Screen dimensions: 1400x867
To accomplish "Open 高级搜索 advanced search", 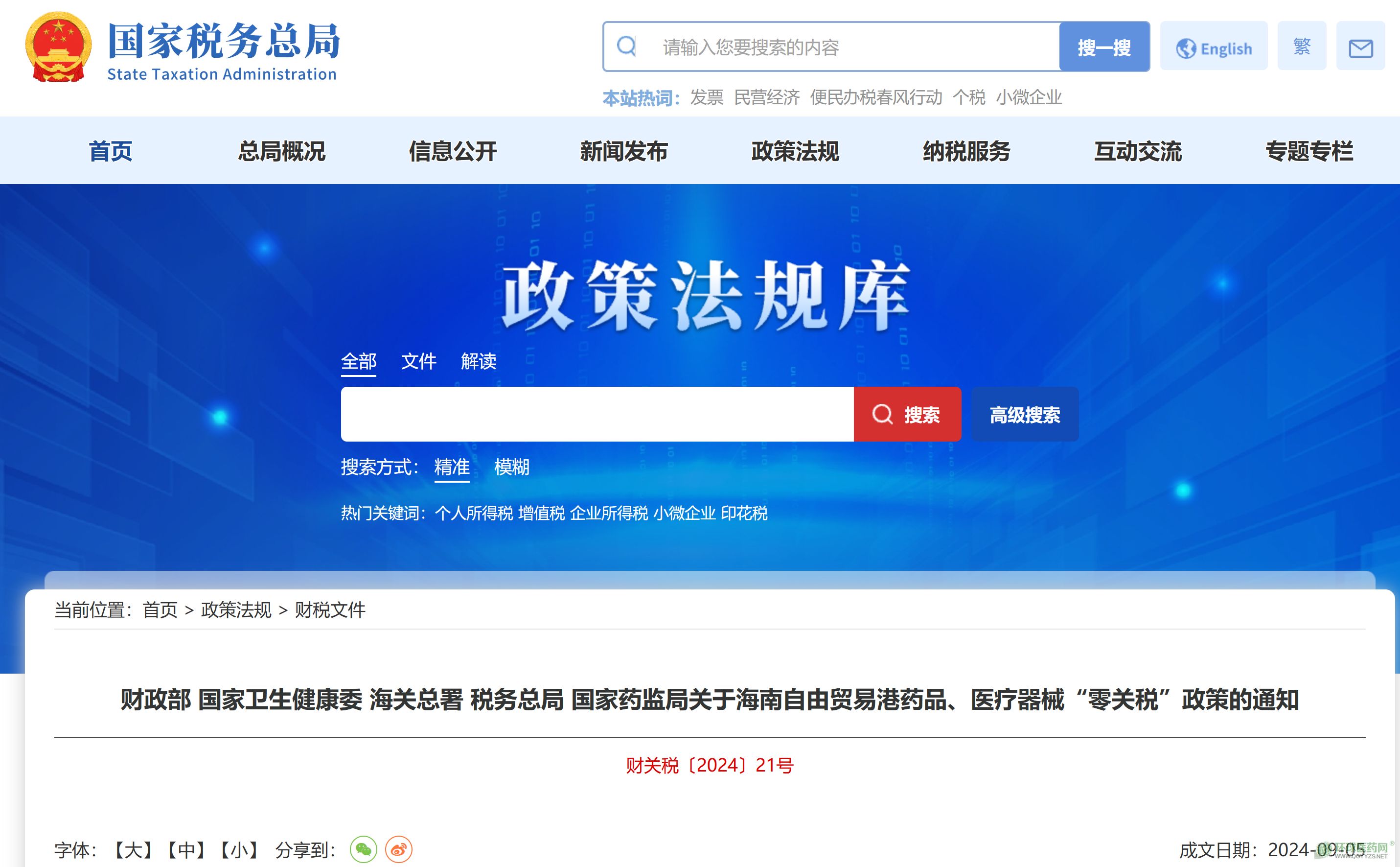I will (1025, 414).
